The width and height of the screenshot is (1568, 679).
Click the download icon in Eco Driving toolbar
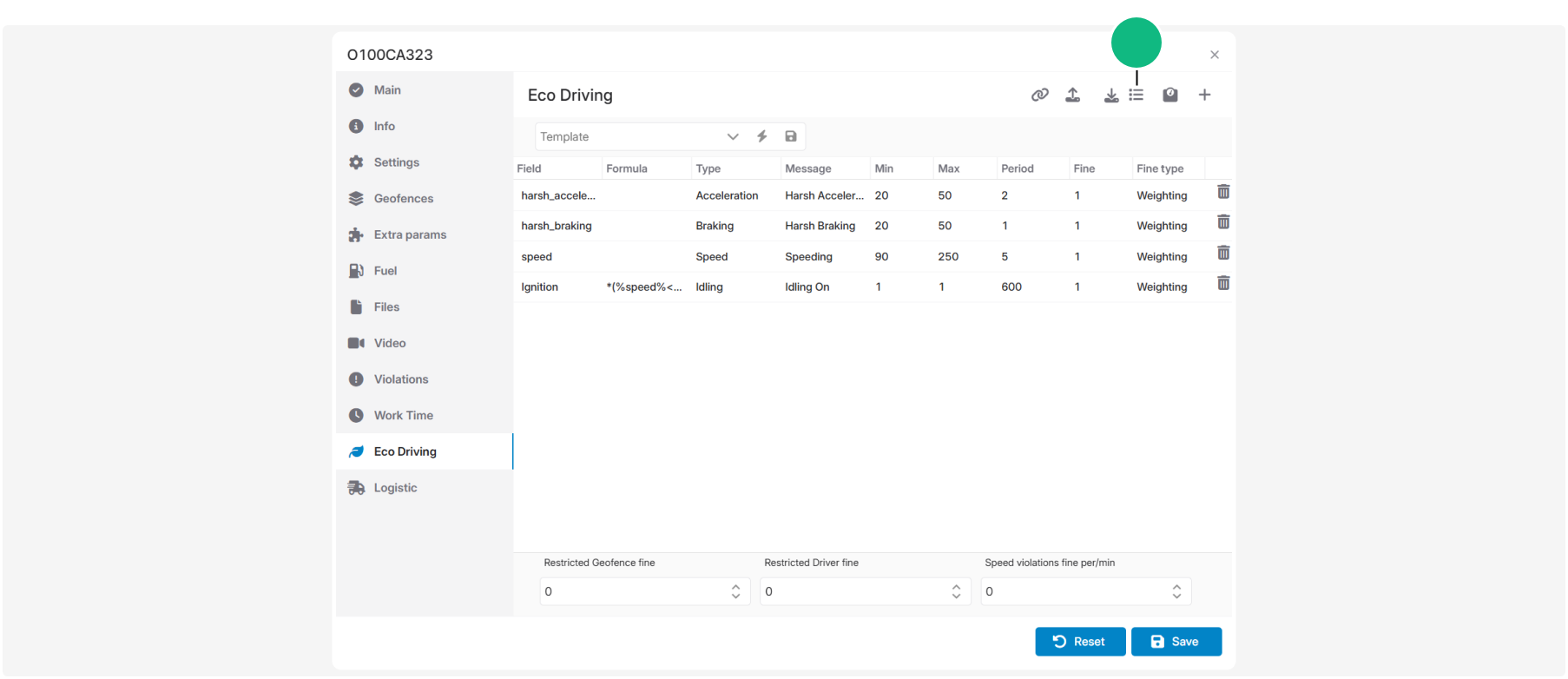point(1110,95)
